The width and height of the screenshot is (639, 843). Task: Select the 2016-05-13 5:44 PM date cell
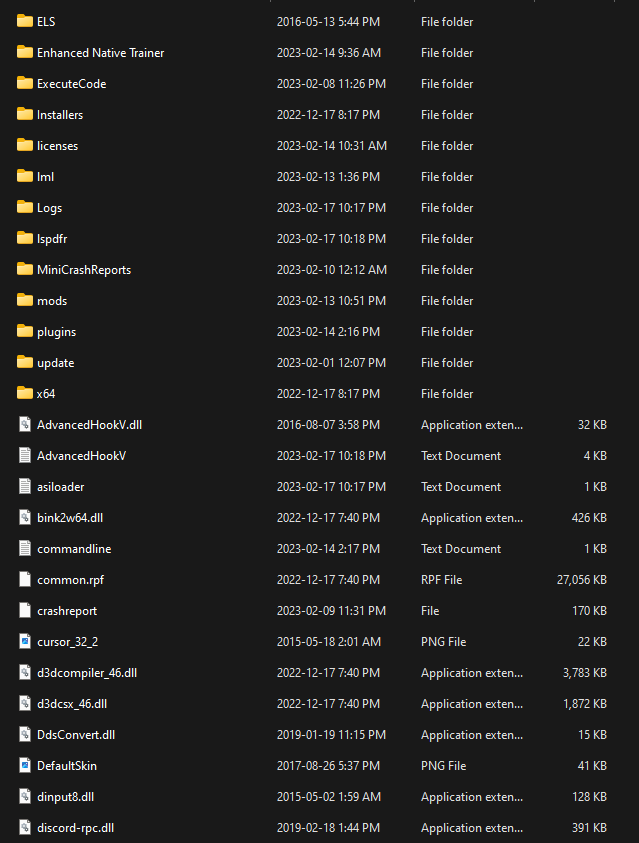click(x=328, y=22)
